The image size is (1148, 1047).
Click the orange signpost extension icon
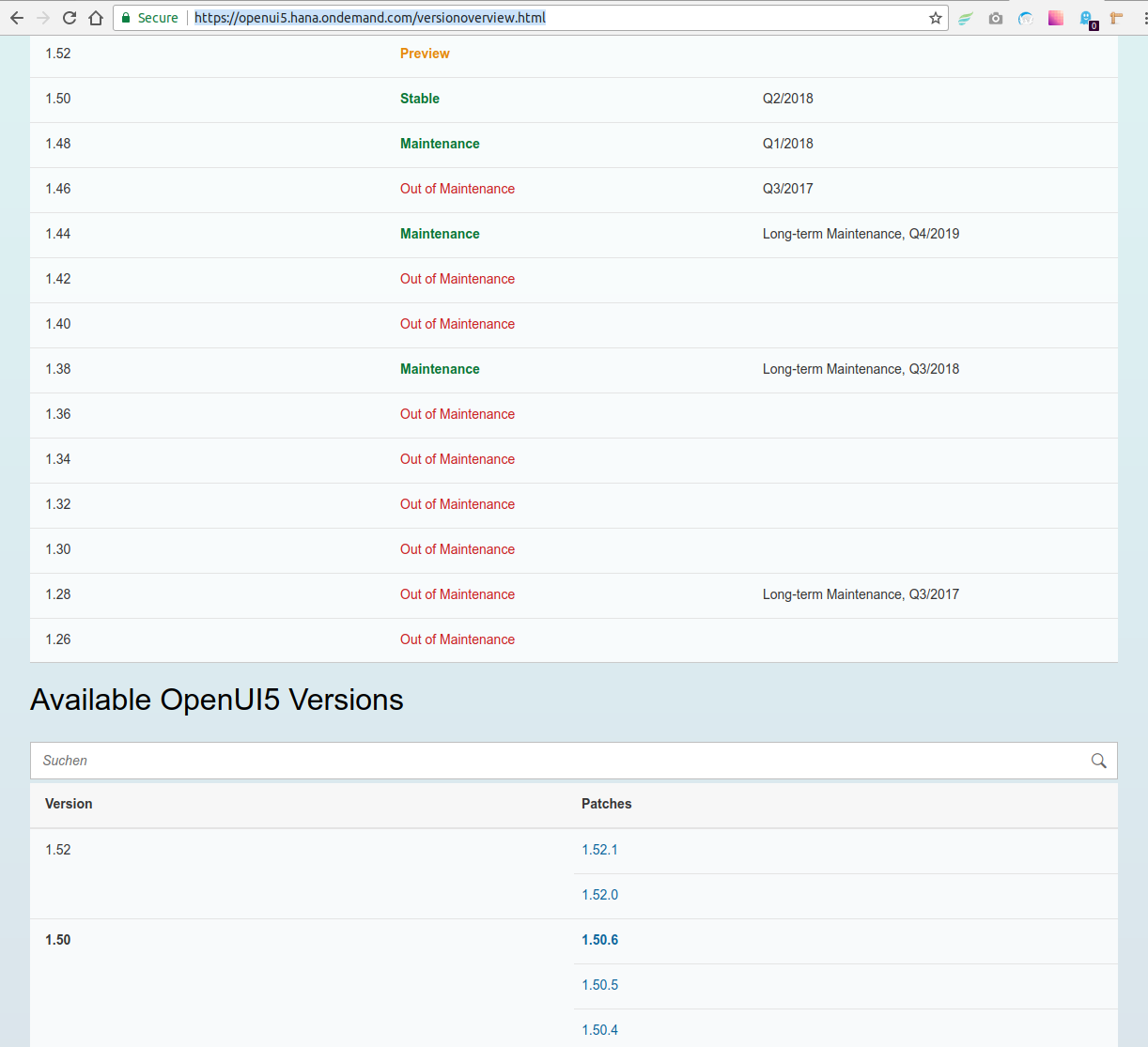[x=1116, y=17]
